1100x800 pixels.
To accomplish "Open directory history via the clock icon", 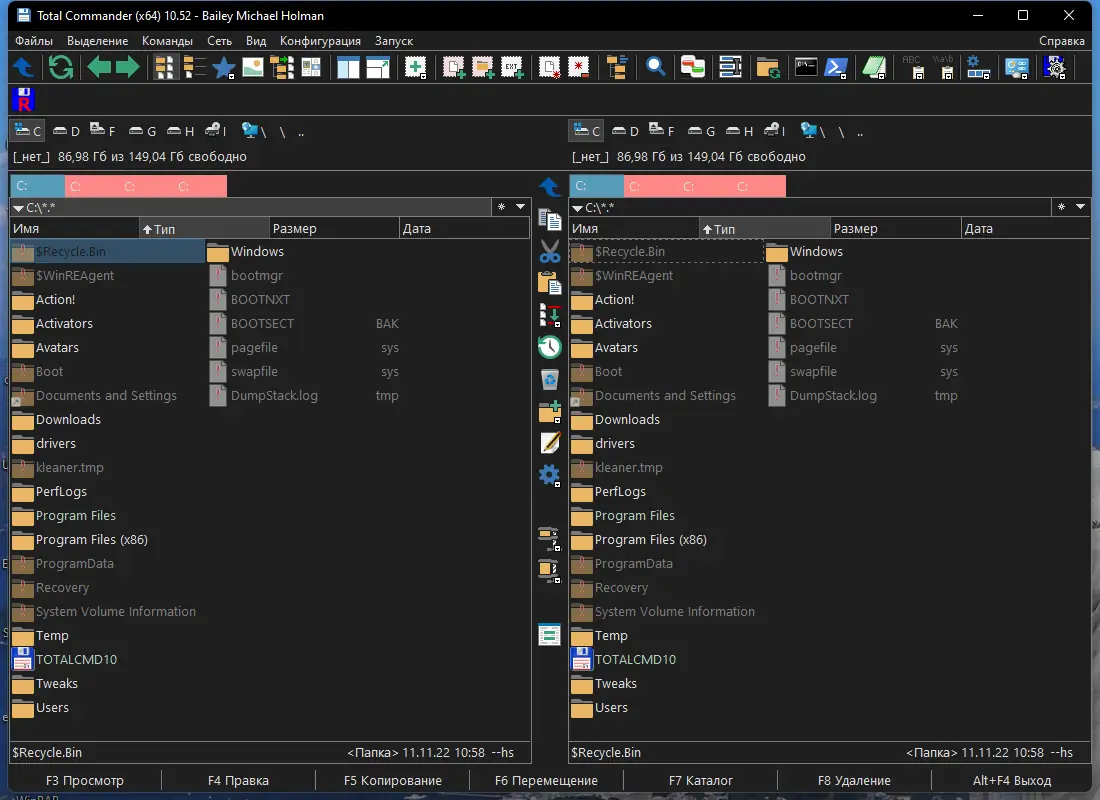I will [549, 347].
